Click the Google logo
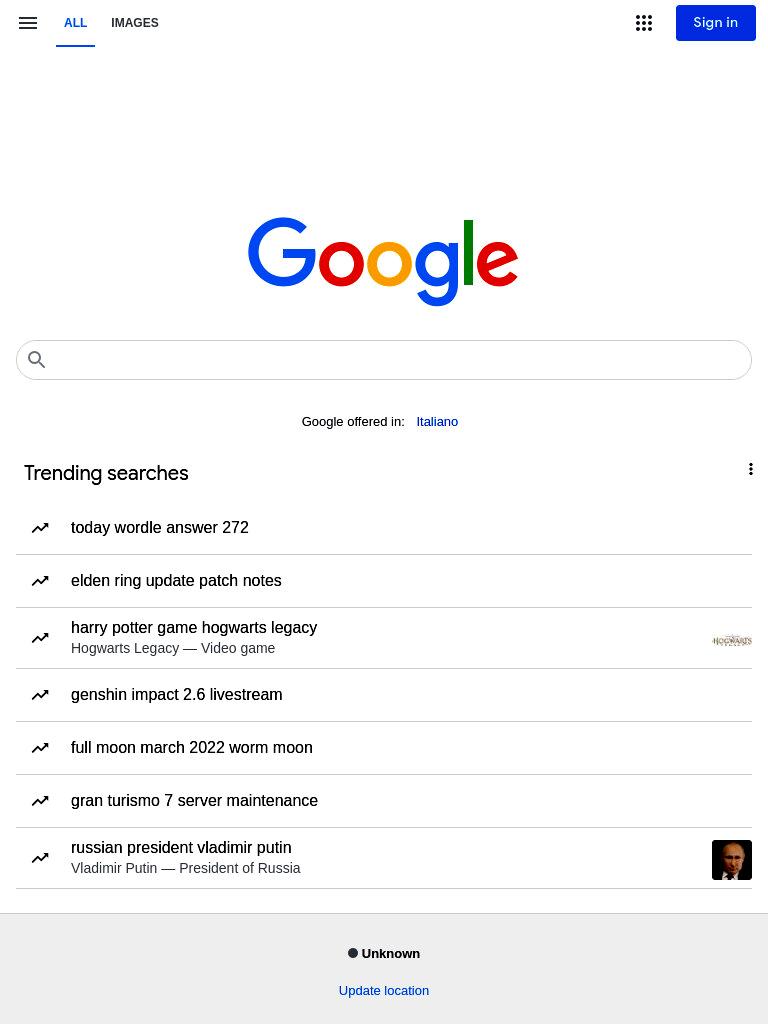The height and width of the screenshot is (1024, 768). [383, 261]
